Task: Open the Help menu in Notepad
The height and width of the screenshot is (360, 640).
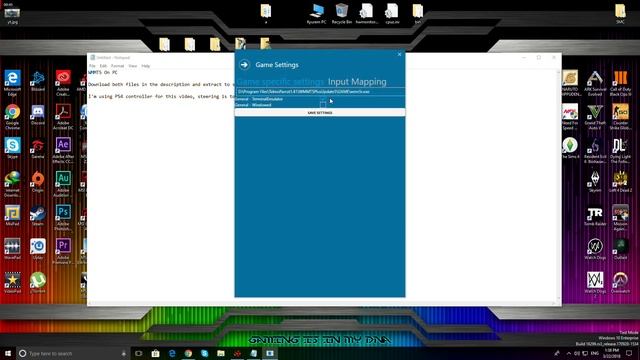Action: tap(146, 66)
